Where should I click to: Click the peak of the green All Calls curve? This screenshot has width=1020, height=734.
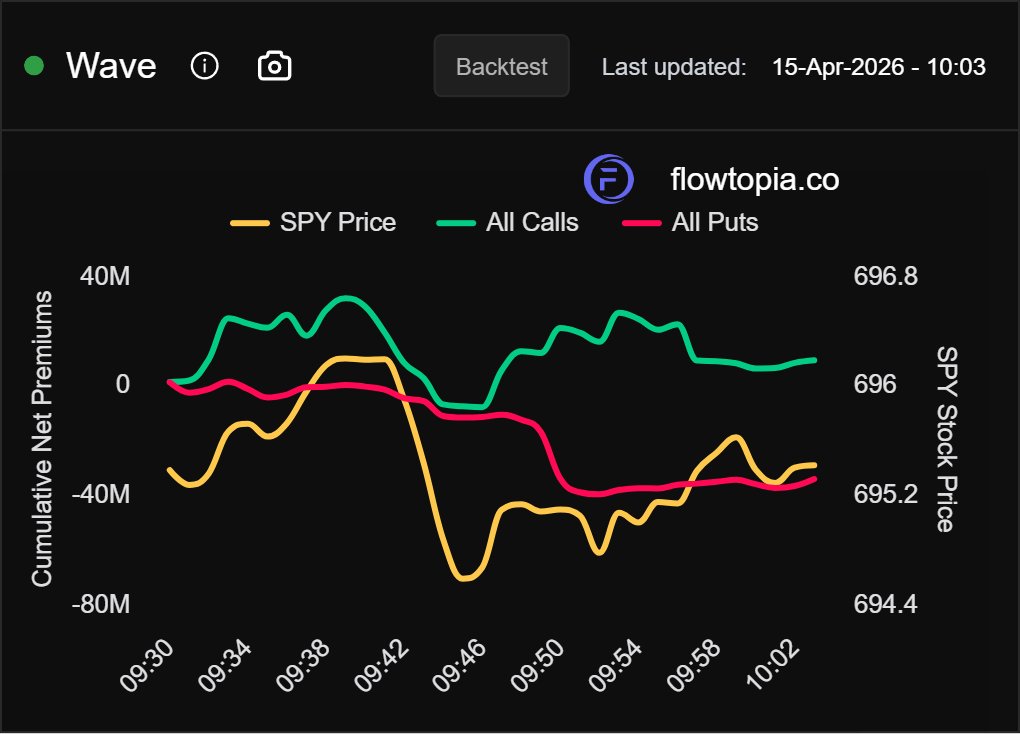click(344, 297)
